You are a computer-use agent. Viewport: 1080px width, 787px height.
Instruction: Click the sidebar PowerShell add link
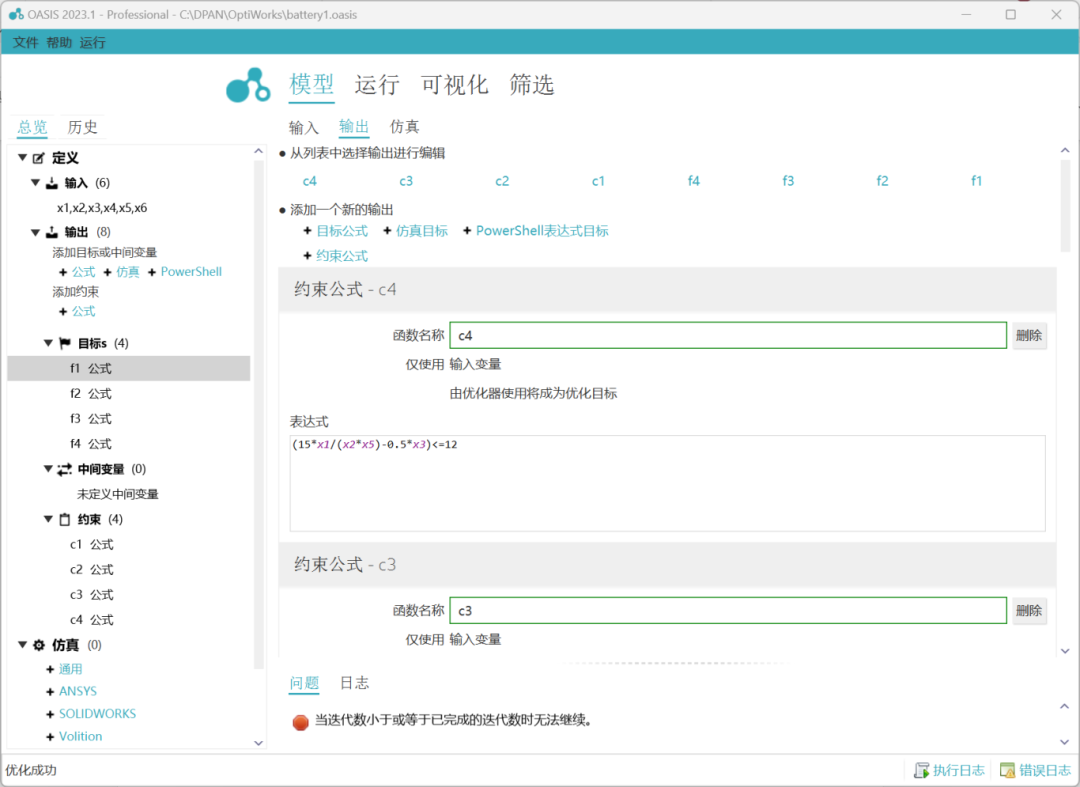[191, 272]
